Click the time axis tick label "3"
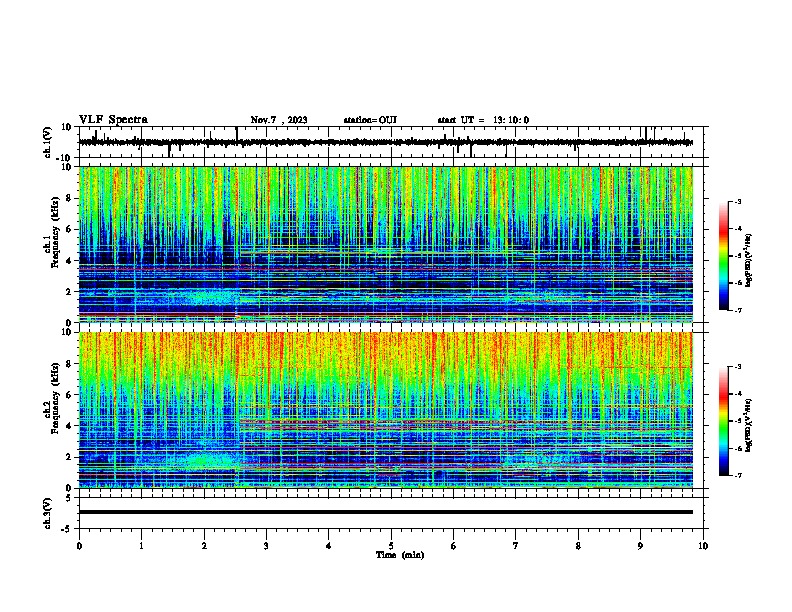792x612 pixels. tap(266, 546)
